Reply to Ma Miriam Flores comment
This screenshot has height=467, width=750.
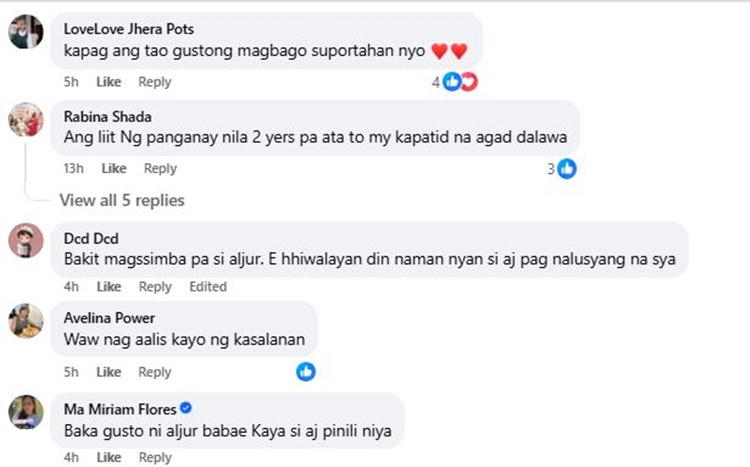coord(155,458)
